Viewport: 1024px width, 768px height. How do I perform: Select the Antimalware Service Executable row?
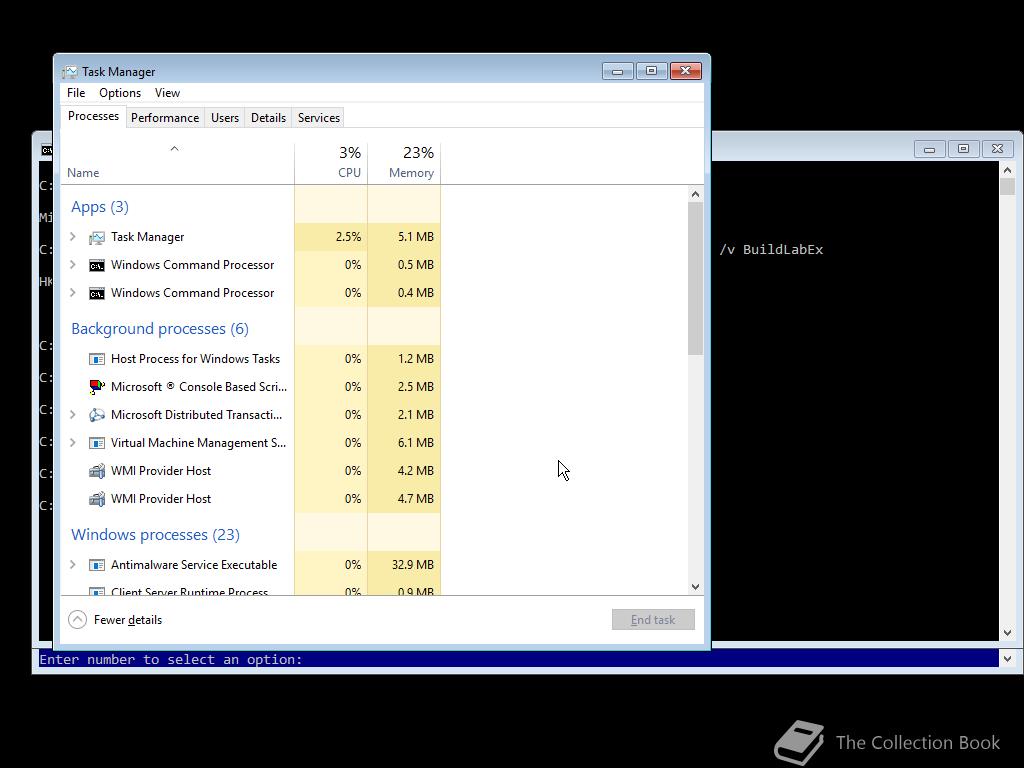251,565
